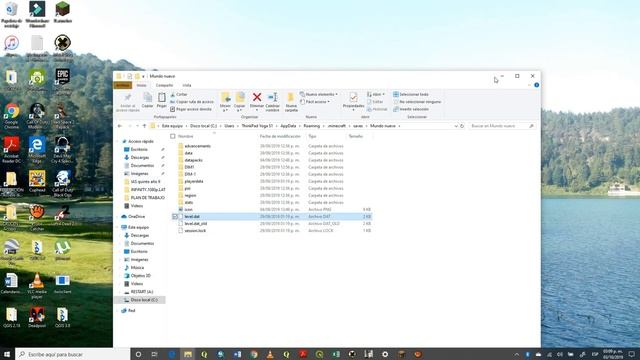The width and height of the screenshot is (640, 360).
Task: Click the AppData breadcrumb segment
Action: pos(288,126)
